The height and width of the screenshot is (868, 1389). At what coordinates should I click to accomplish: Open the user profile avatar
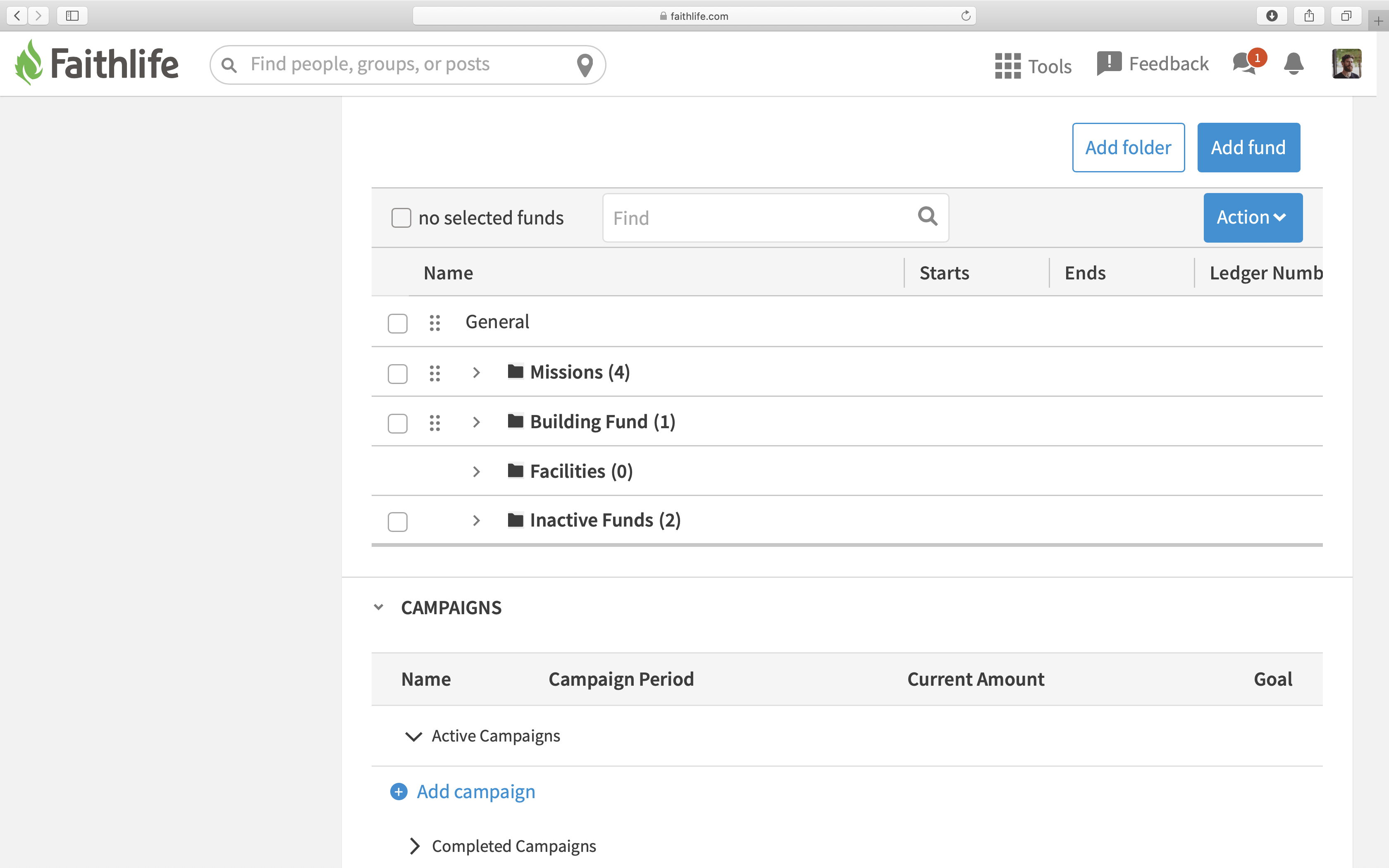(1346, 64)
